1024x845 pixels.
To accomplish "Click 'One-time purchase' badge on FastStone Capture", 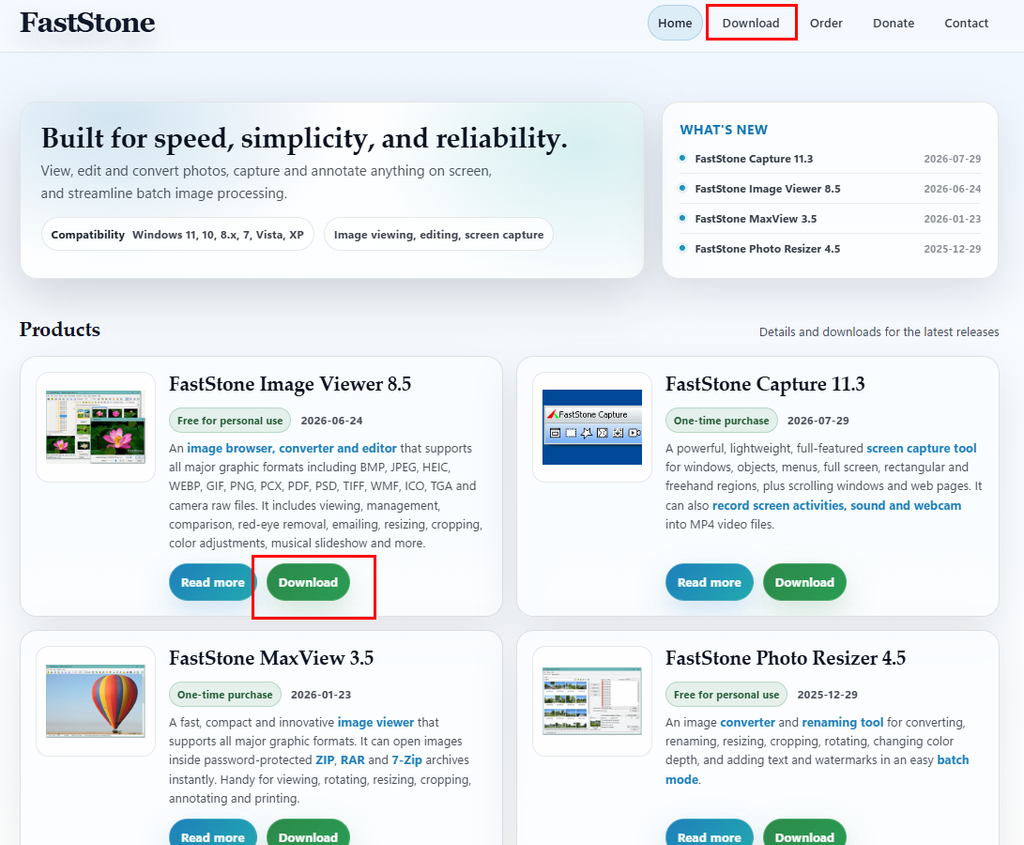I will 722,421.
